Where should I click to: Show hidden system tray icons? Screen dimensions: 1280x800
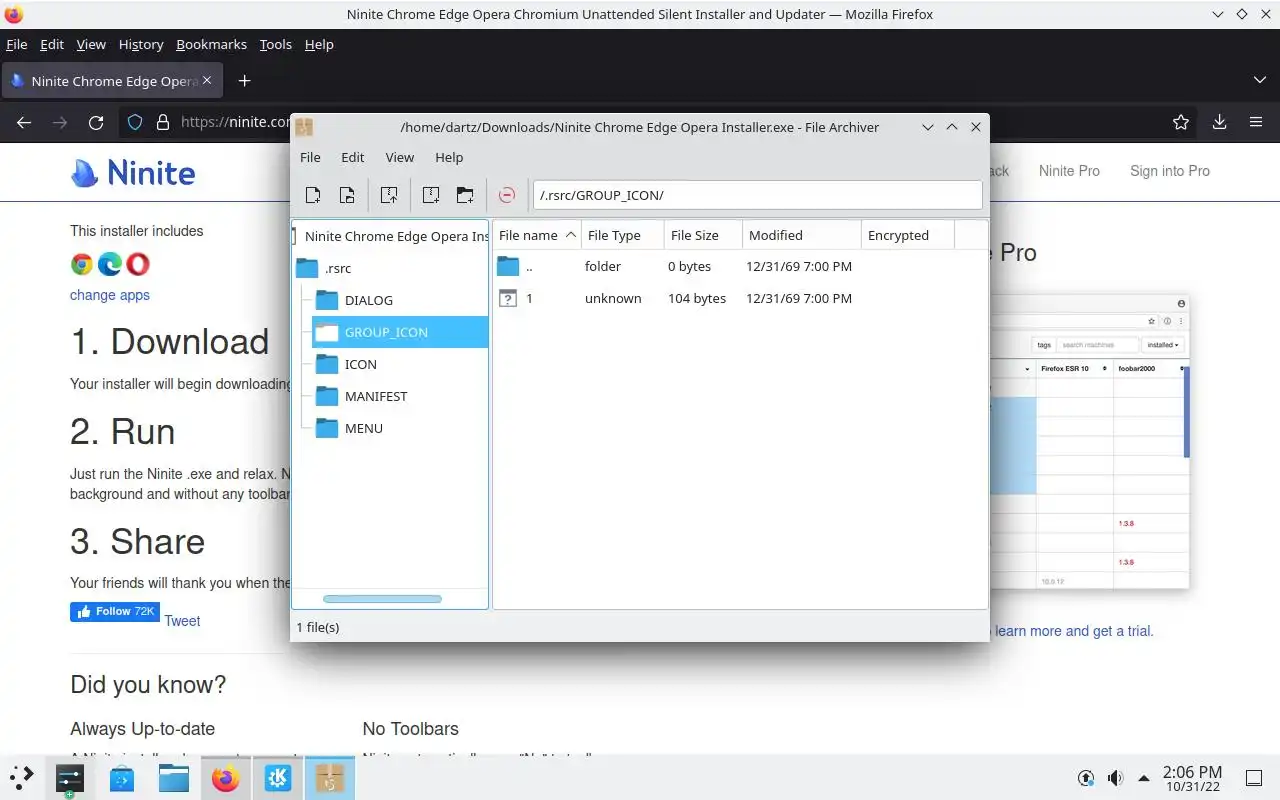coord(1143,778)
